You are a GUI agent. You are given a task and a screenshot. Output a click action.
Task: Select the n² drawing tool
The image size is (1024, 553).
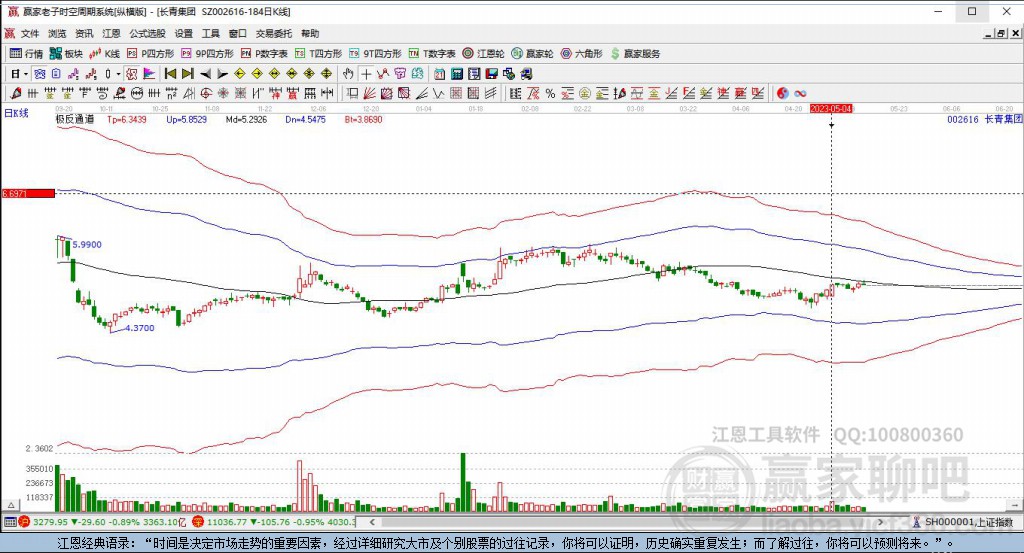click(171, 93)
